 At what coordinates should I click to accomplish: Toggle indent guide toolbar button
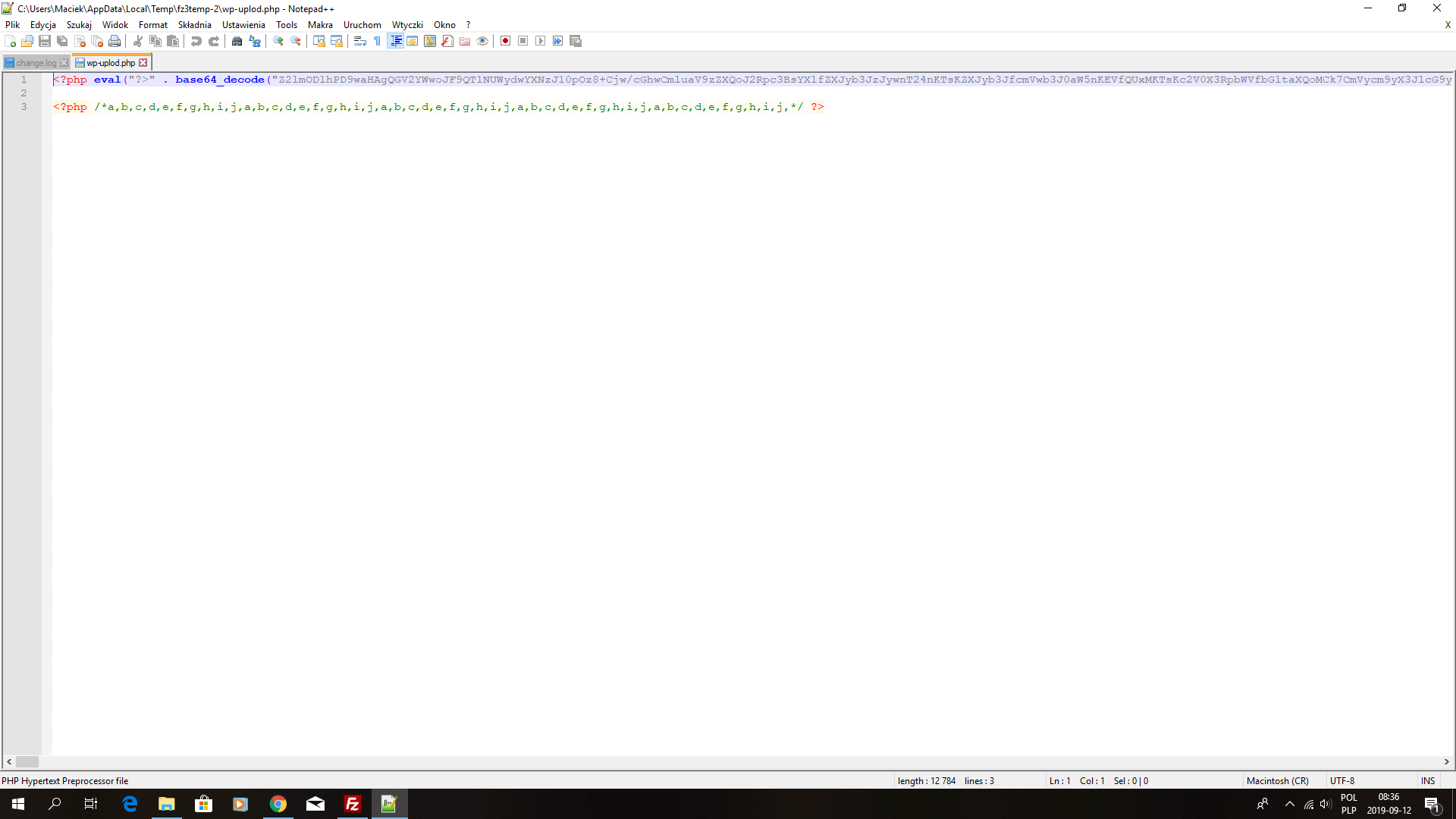point(395,41)
